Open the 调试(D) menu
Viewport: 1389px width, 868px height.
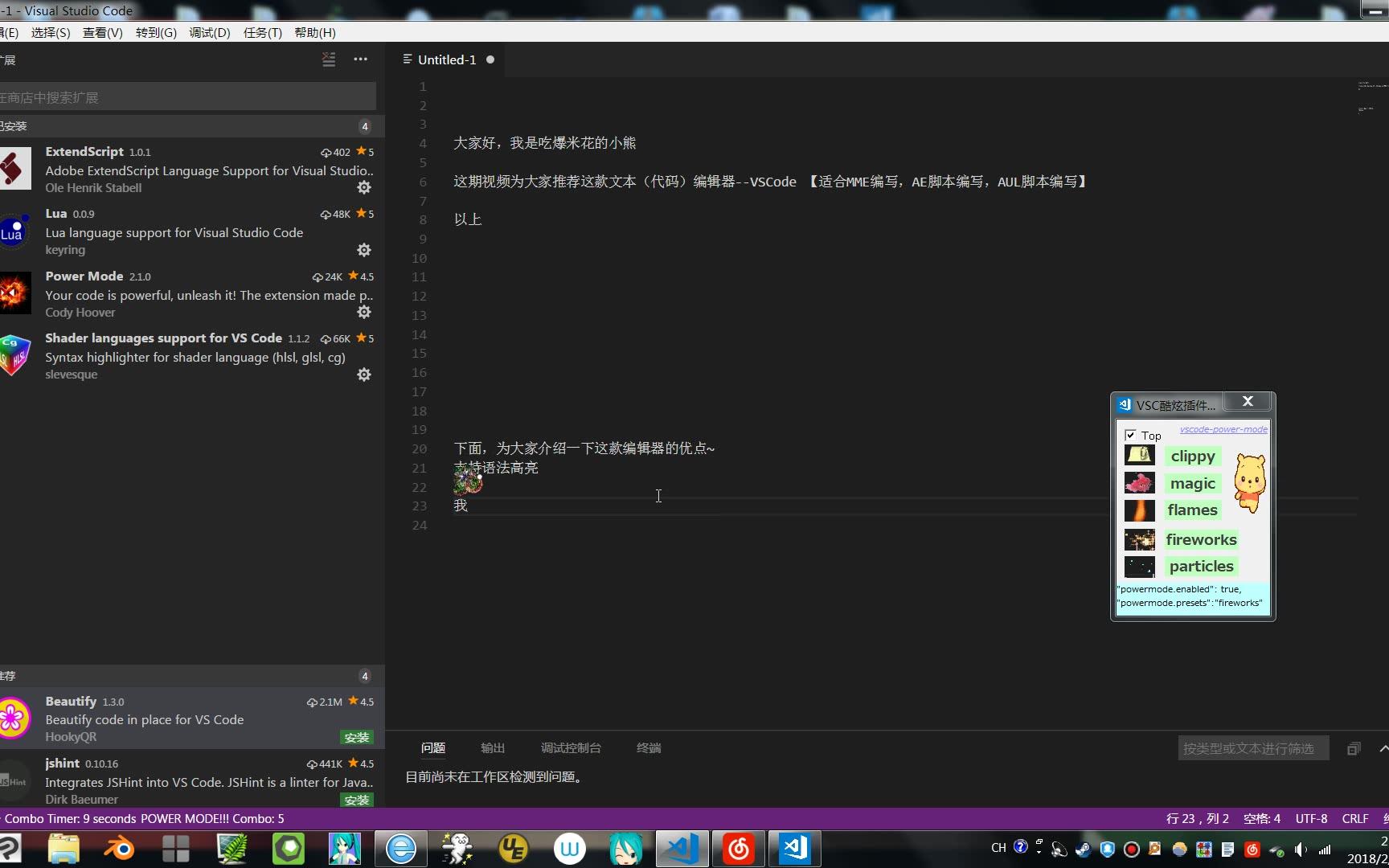click(210, 32)
